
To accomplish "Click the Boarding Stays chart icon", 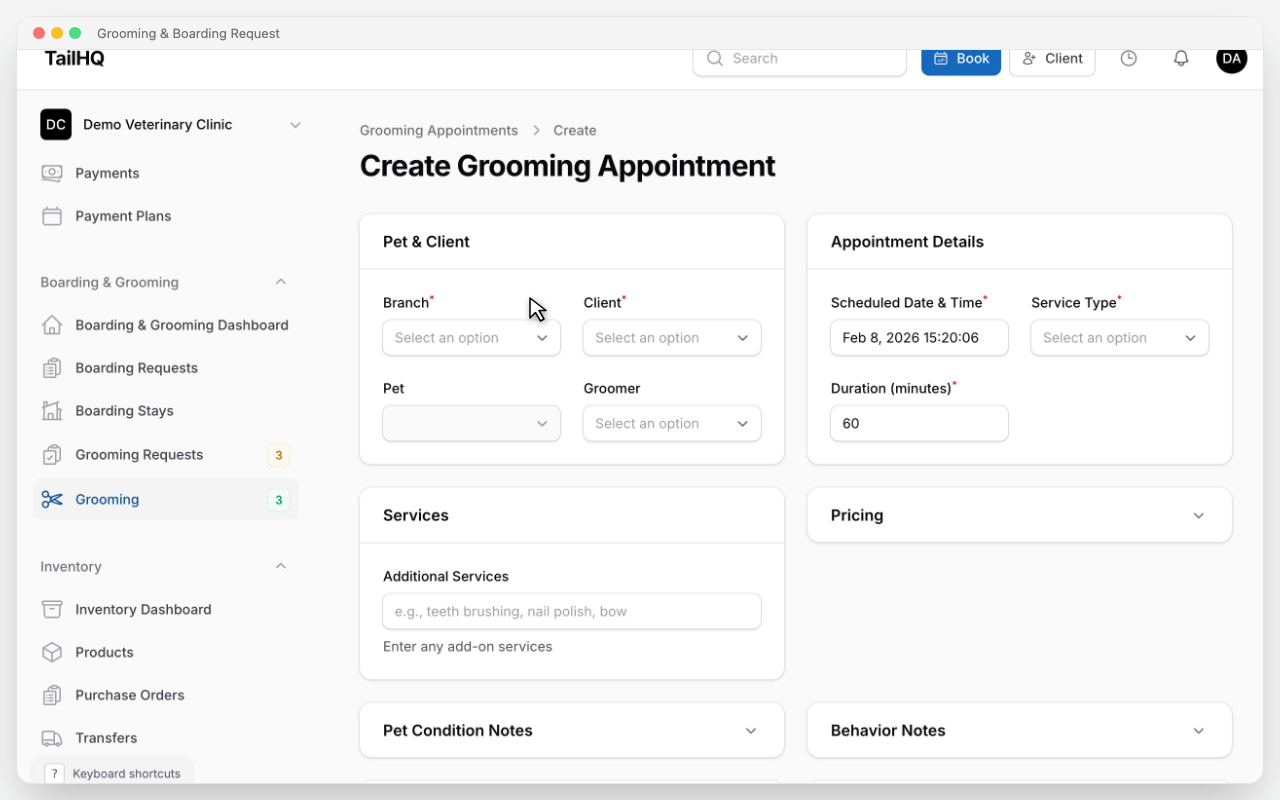I will (x=54, y=410).
